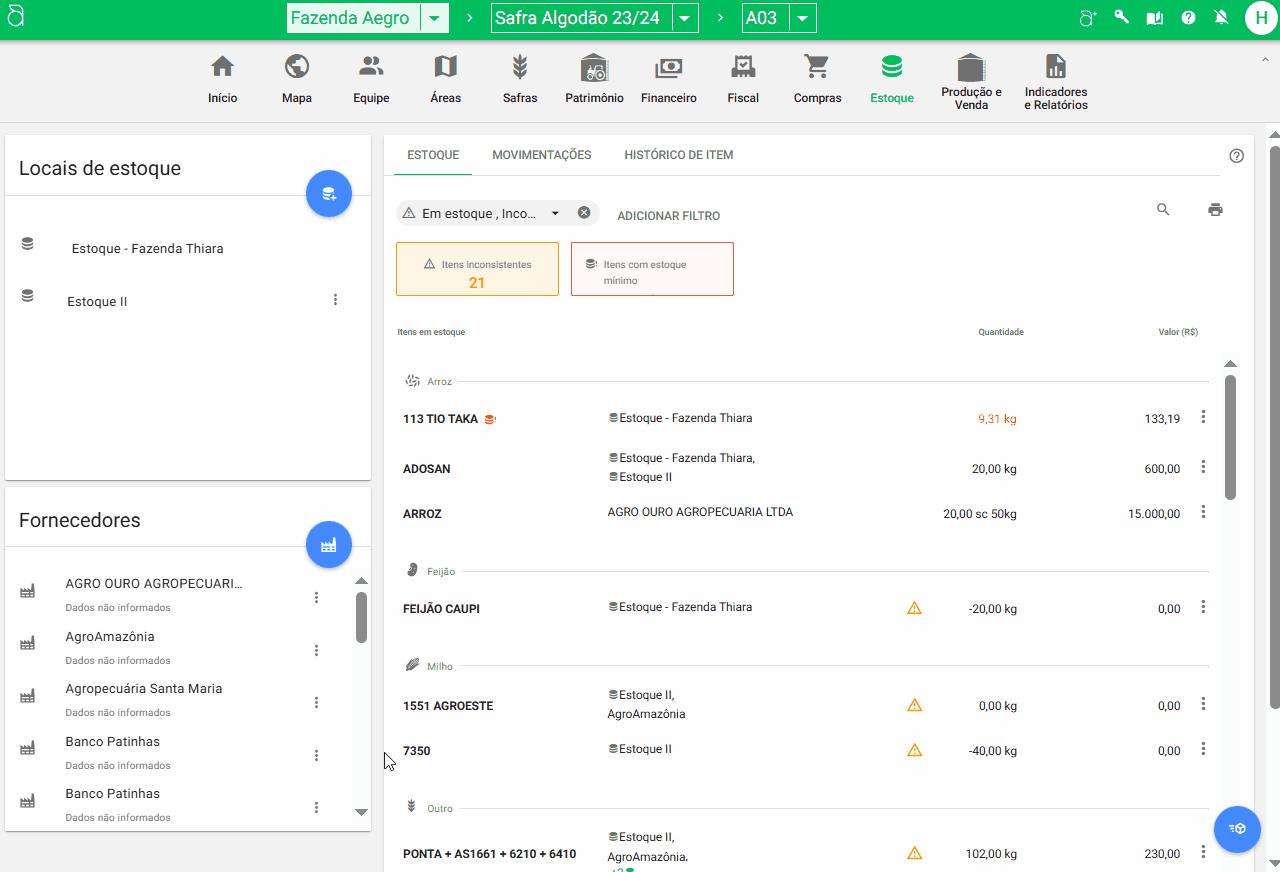This screenshot has width=1280, height=872.
Task: Open the Estoque module icon
Action: point(891,68)
